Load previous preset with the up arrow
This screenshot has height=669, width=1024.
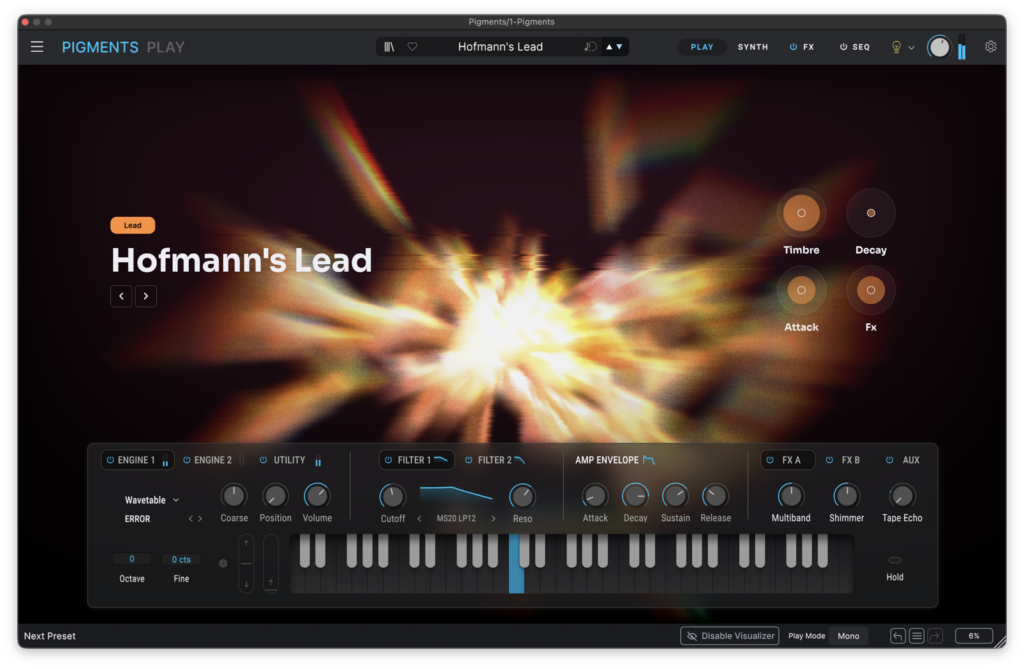[x=609, y=47]
